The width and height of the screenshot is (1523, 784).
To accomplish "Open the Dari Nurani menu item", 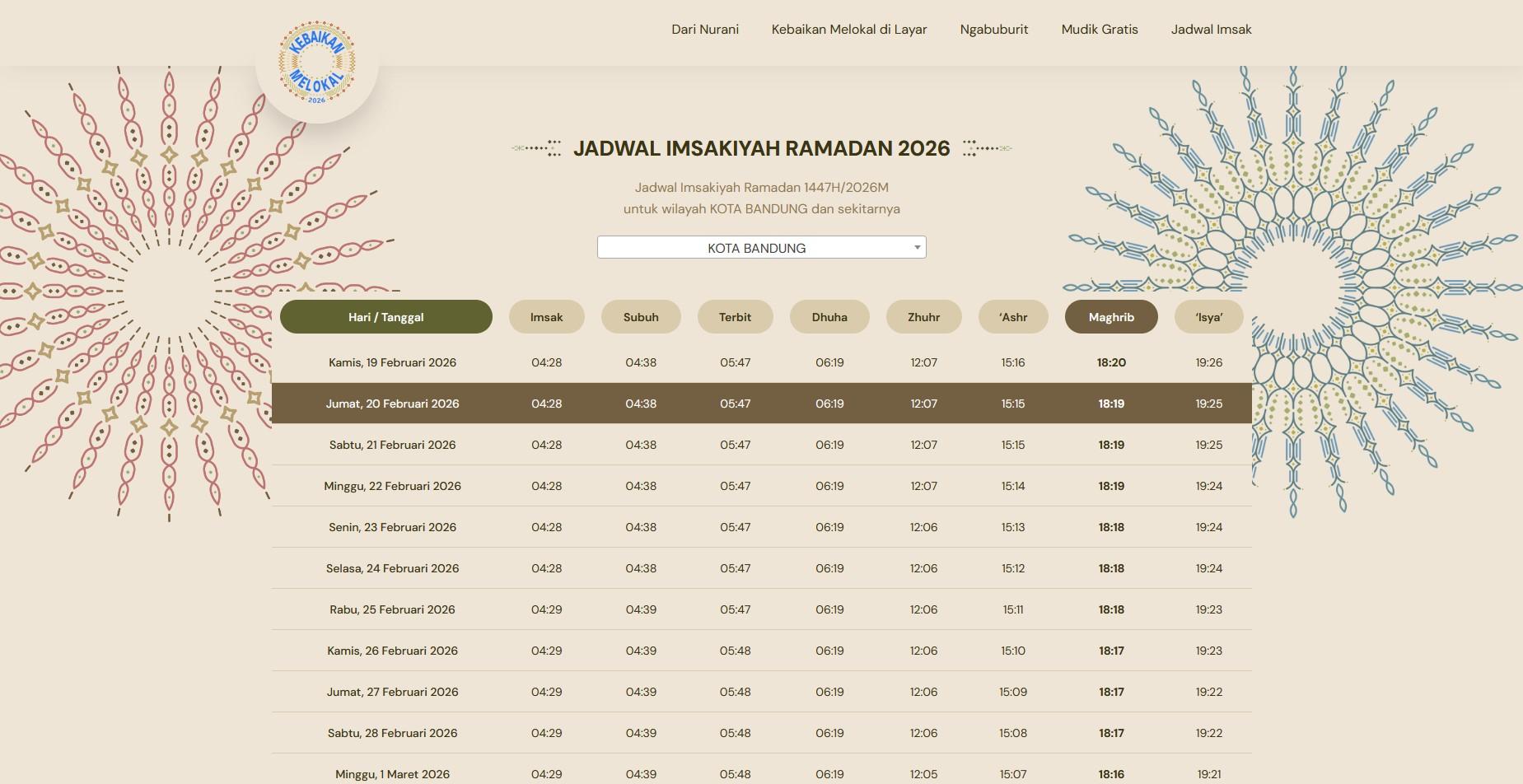I will [705, 30].
